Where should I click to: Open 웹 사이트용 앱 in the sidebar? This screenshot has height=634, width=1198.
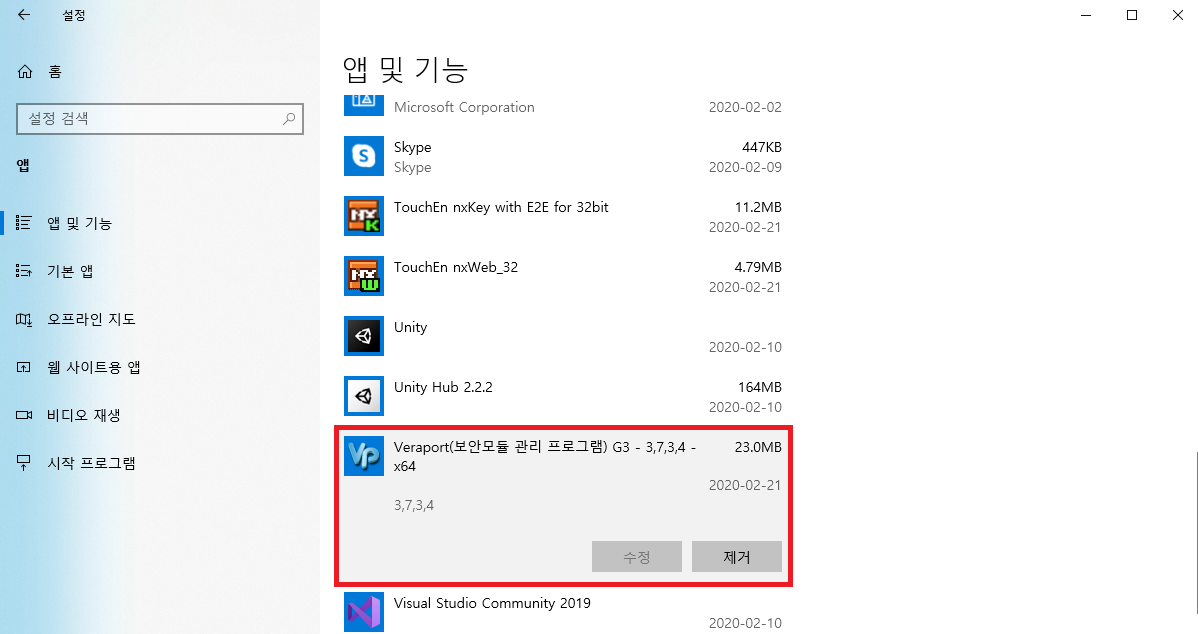click(x=94, y=367)
